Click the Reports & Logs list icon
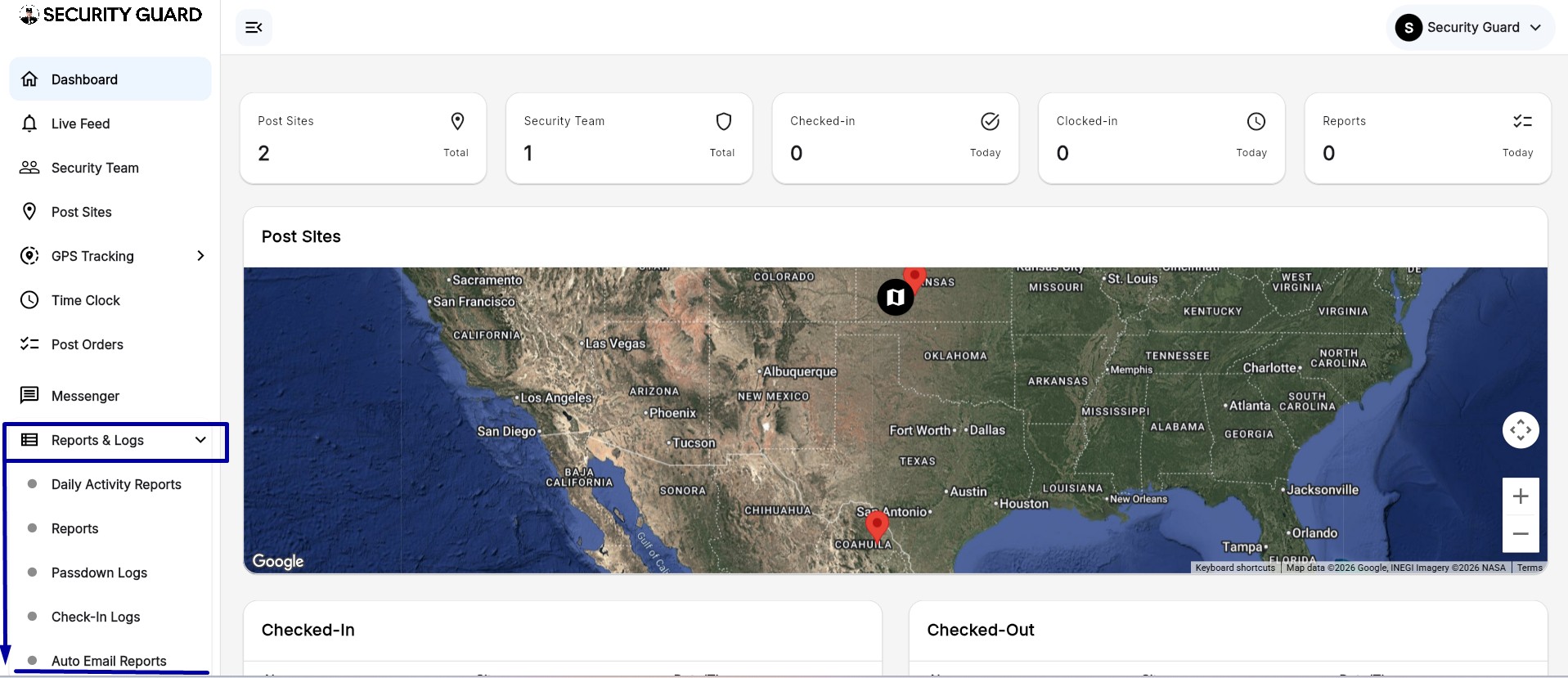This screenshot has width=1568, height=678. click(29, 440)
